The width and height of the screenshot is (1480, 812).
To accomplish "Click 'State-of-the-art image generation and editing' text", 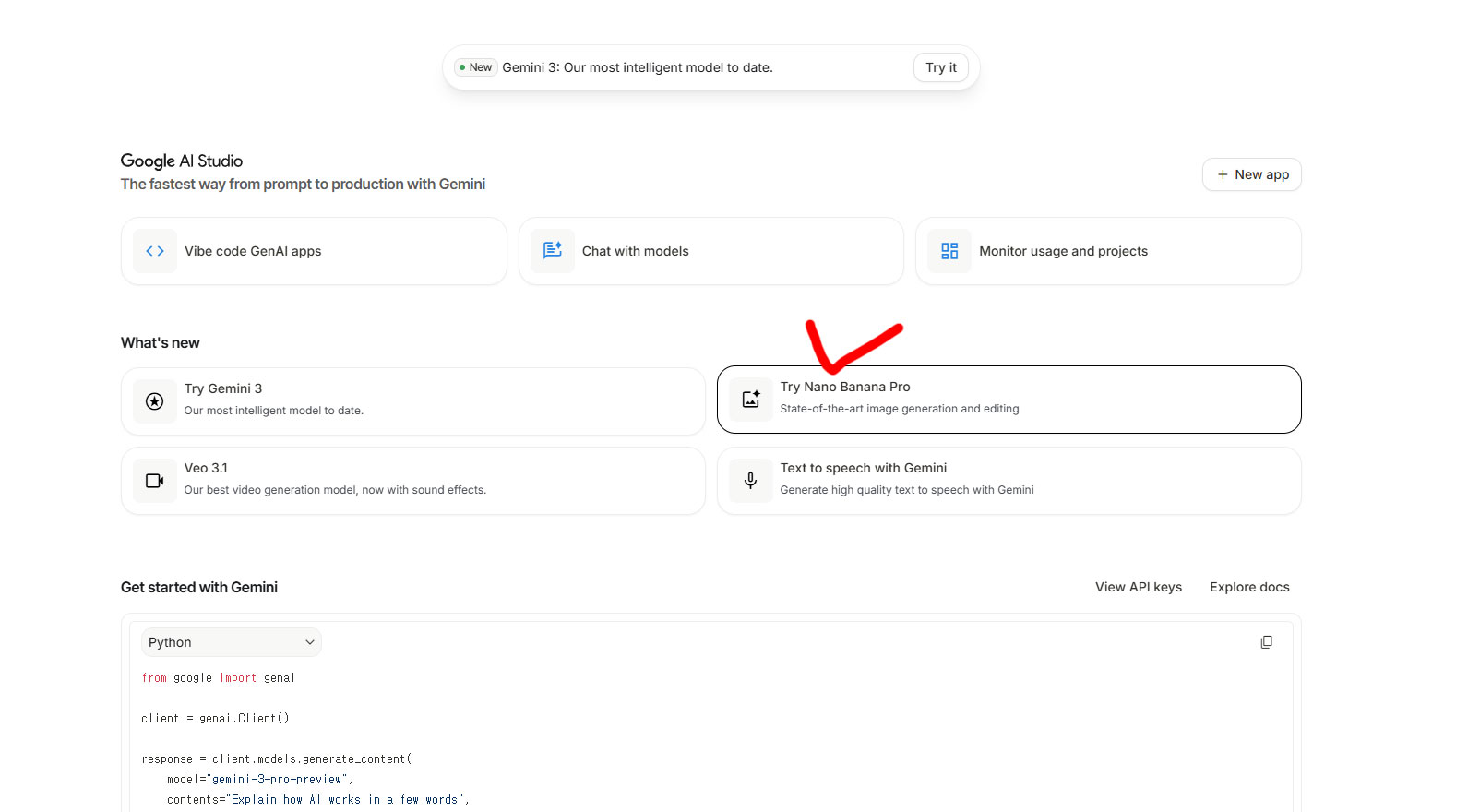I will (x=900, y=409).
